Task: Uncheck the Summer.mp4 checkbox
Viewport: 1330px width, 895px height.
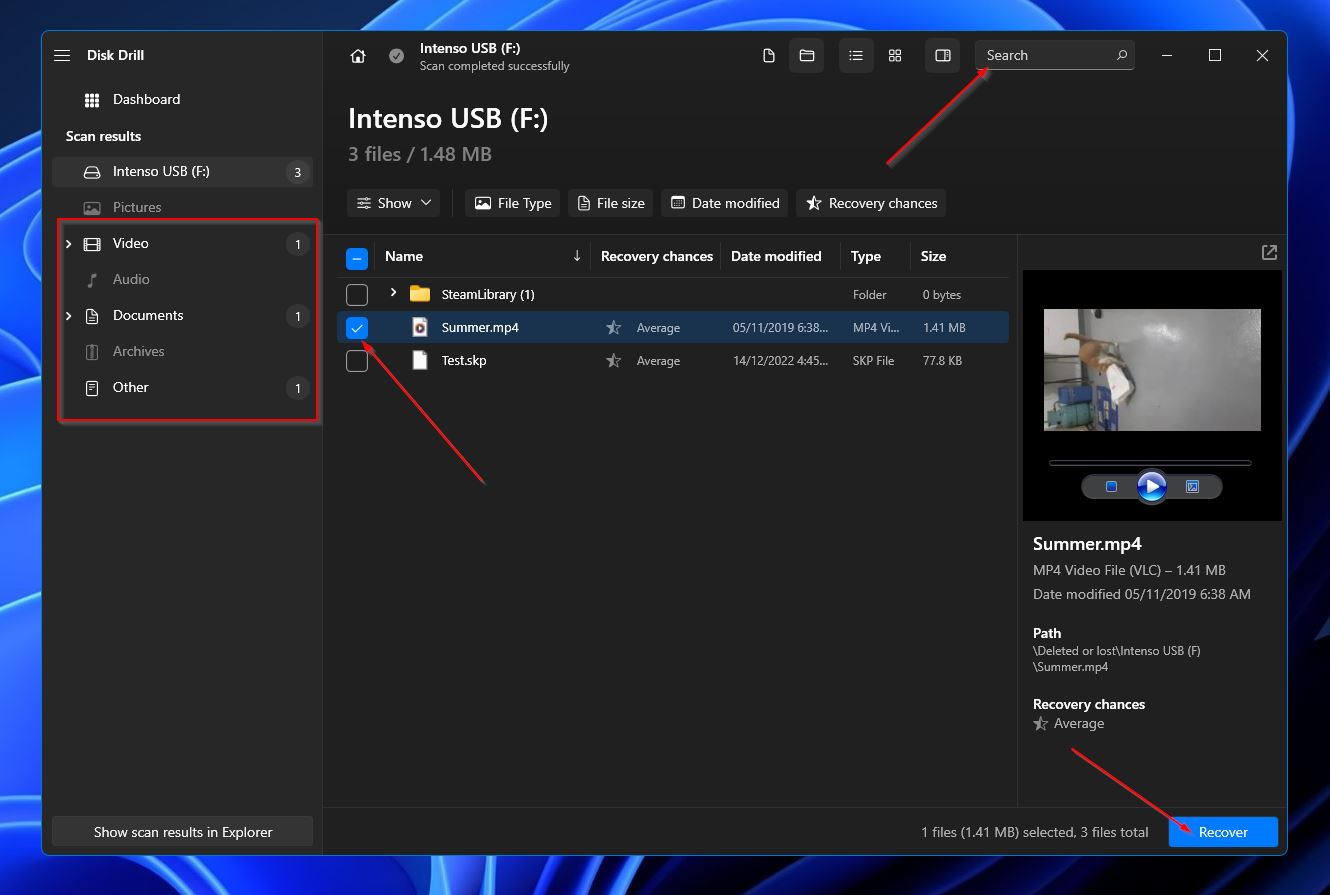Action: (357, 328)
